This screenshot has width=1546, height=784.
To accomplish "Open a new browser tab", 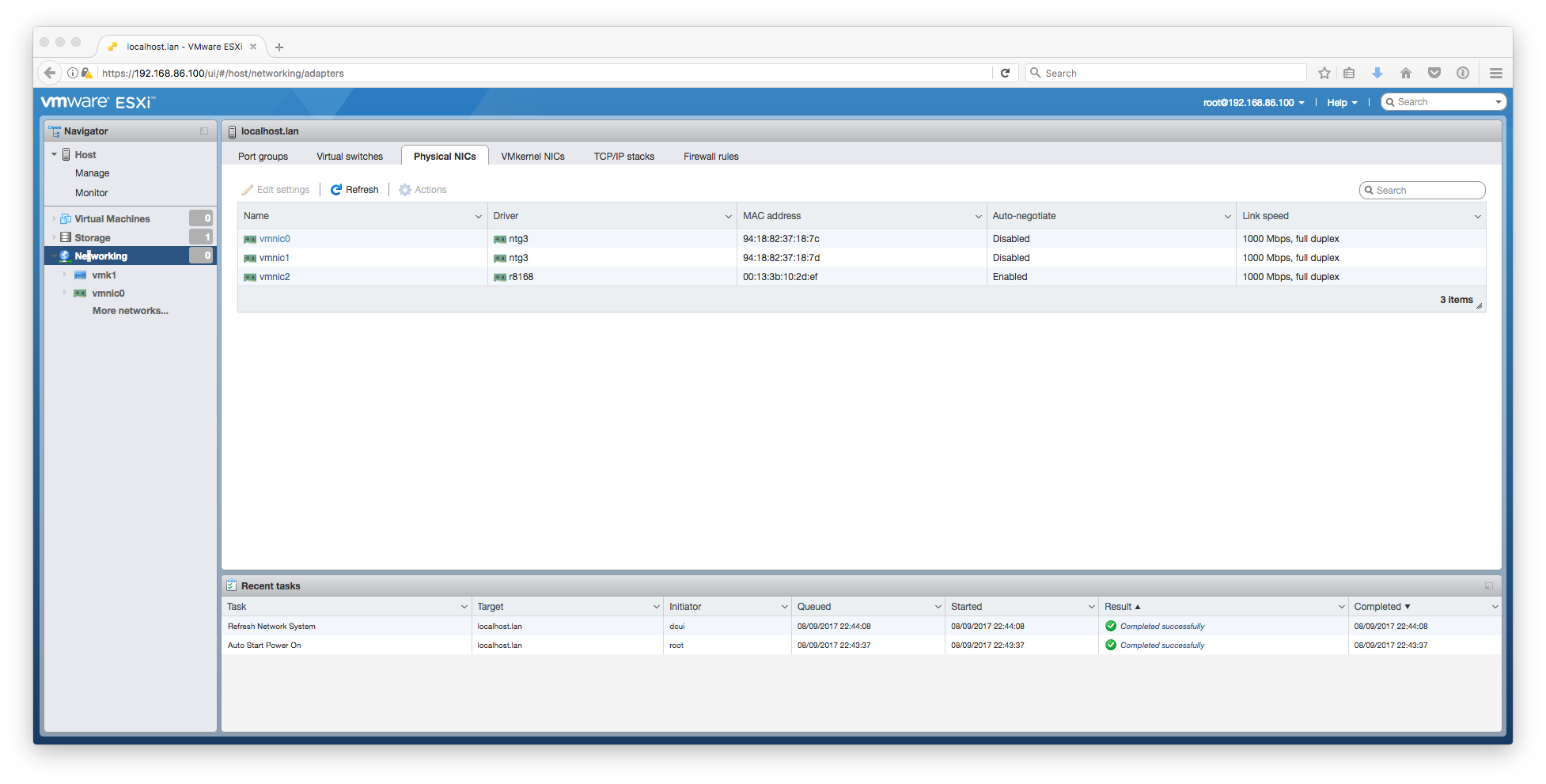I will tap(279, 47).
